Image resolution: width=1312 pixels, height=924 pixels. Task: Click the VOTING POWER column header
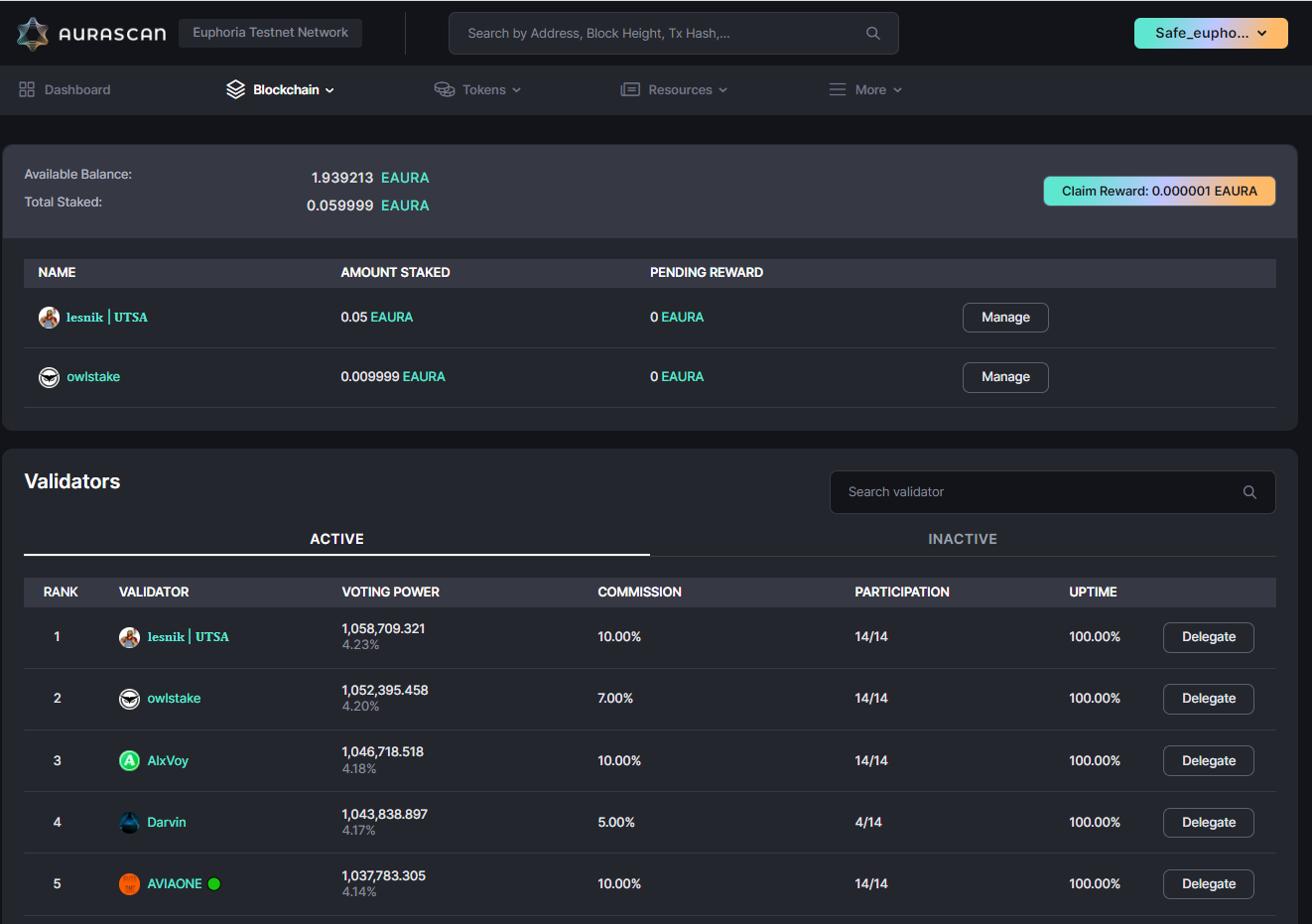point(390,593)
